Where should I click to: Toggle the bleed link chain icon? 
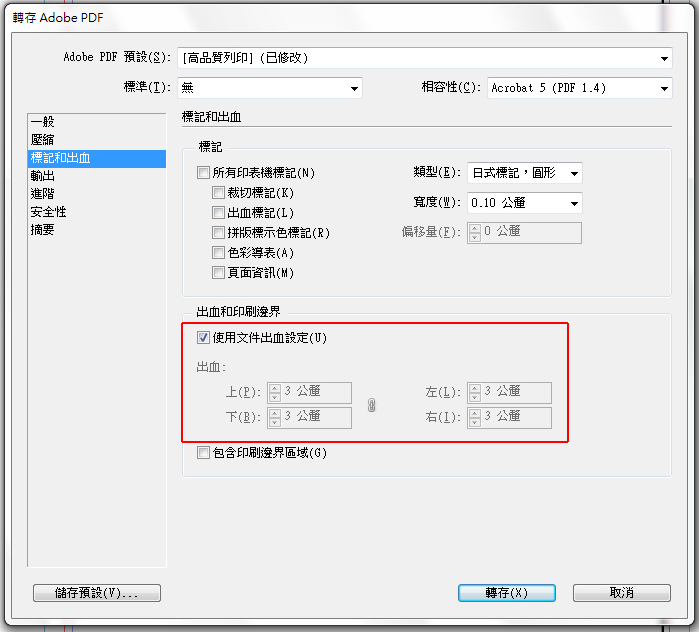click(x=371, y=405)
